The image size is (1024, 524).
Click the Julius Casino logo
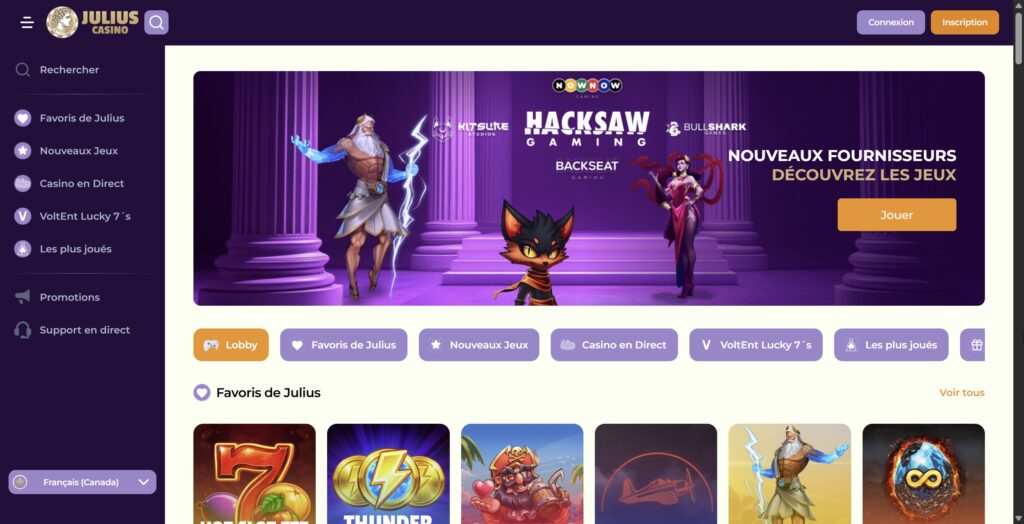pyautogui.click(x=92, y=22)
